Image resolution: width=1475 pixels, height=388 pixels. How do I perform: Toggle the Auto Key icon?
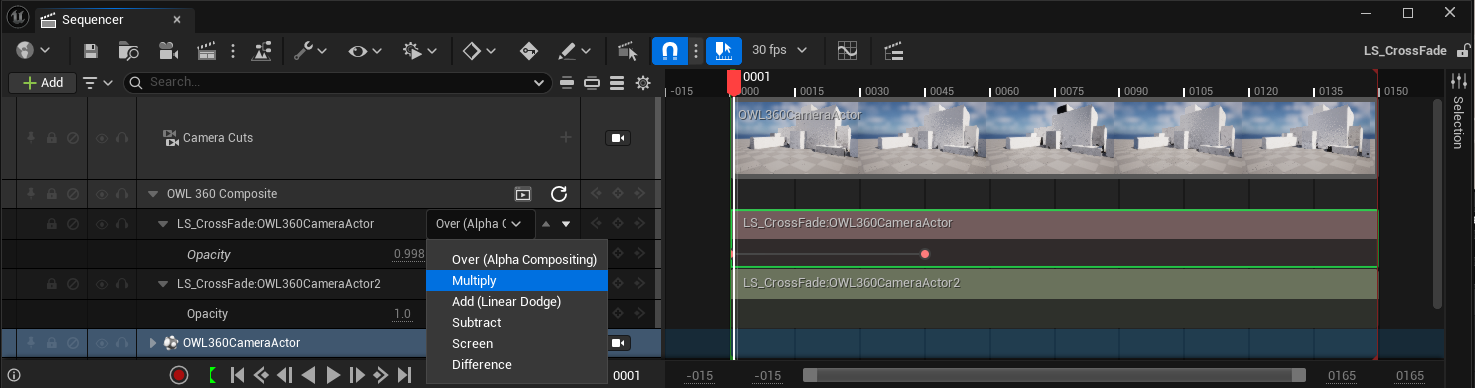529,50
